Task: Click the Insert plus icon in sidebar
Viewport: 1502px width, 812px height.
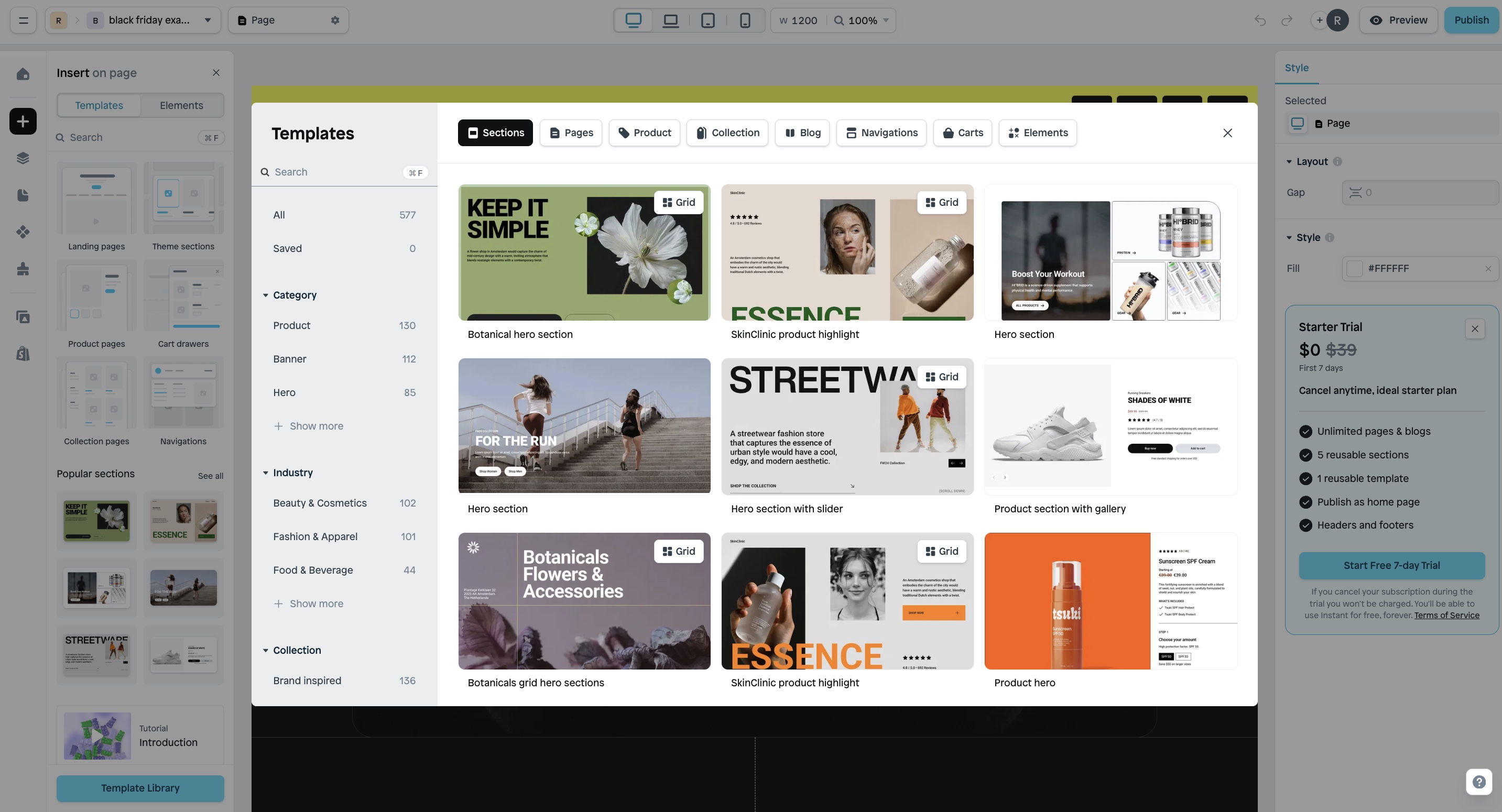Action: [23, 121]
